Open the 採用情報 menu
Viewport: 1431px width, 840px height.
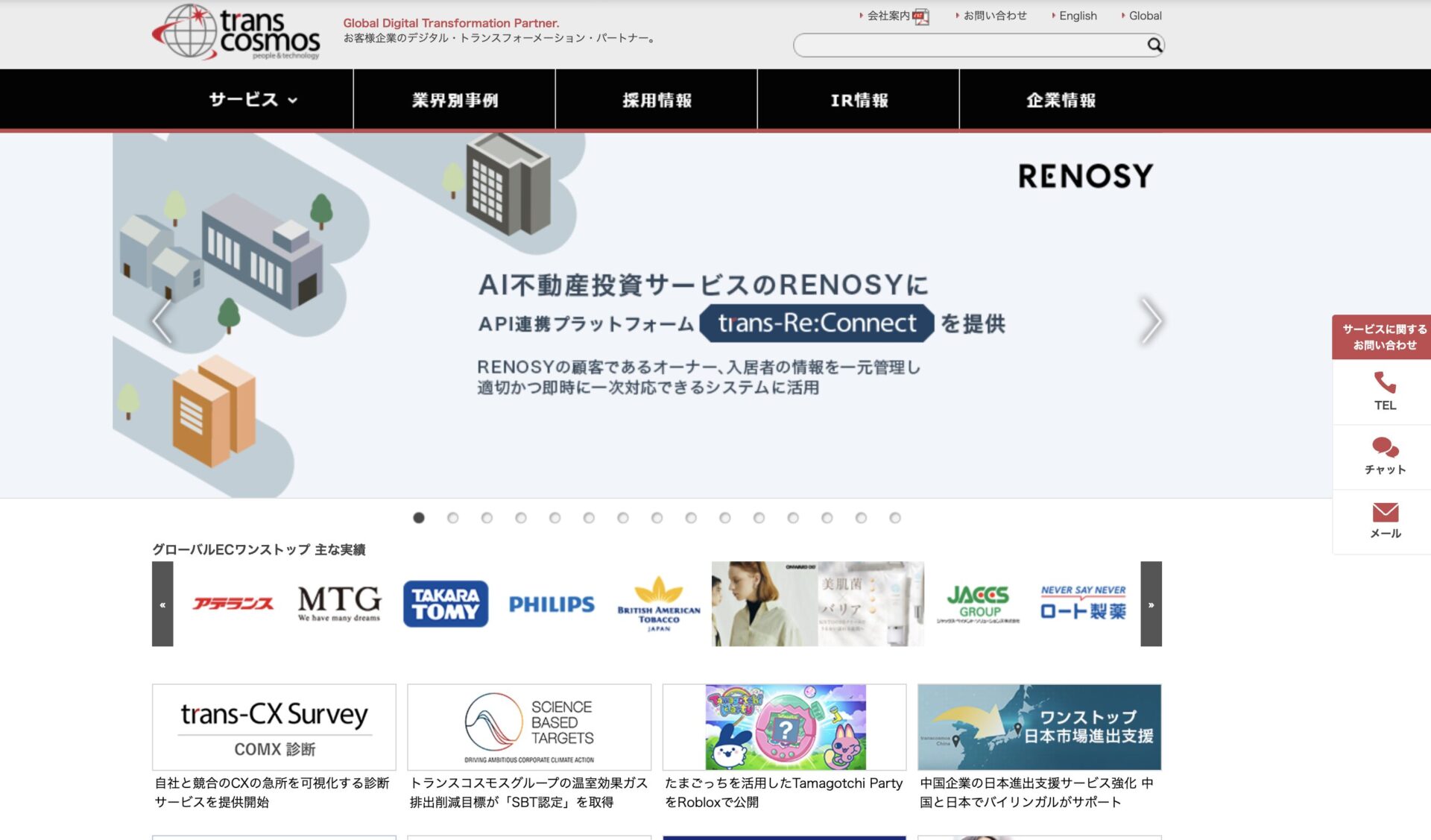(657, 99)
